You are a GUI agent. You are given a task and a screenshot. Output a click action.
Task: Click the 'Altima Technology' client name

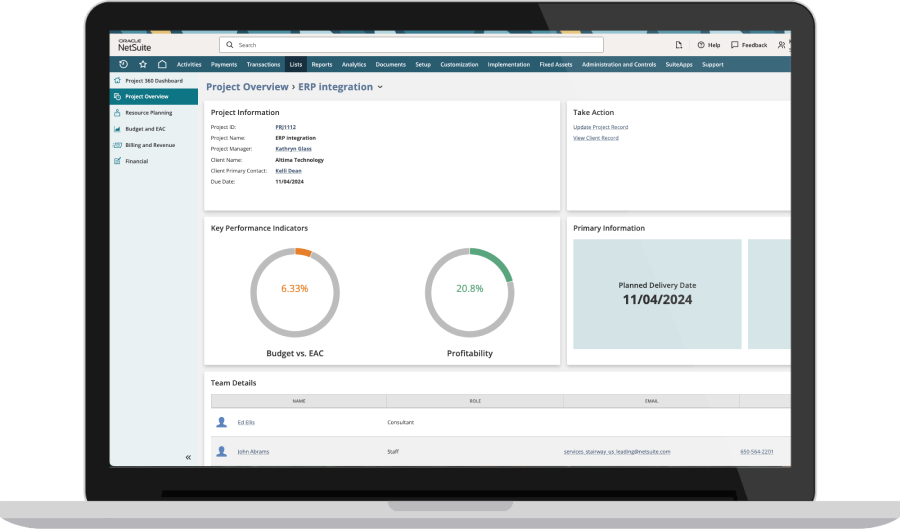pyautogui.click(x=300, y=160)
